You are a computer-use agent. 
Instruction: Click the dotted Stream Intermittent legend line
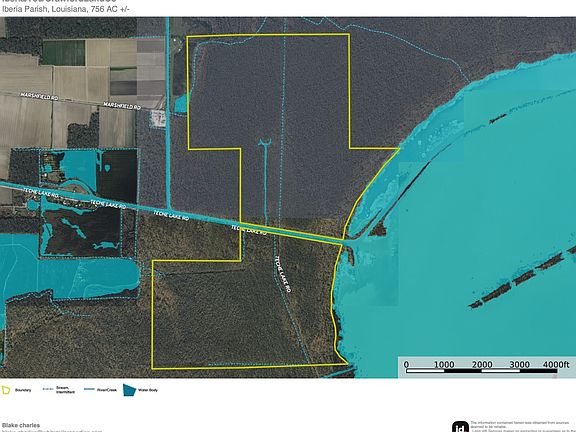tap(48, 389)
